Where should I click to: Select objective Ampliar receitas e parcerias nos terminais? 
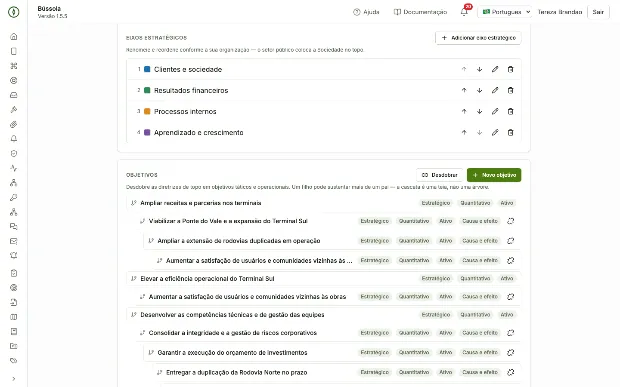[201, 203]
